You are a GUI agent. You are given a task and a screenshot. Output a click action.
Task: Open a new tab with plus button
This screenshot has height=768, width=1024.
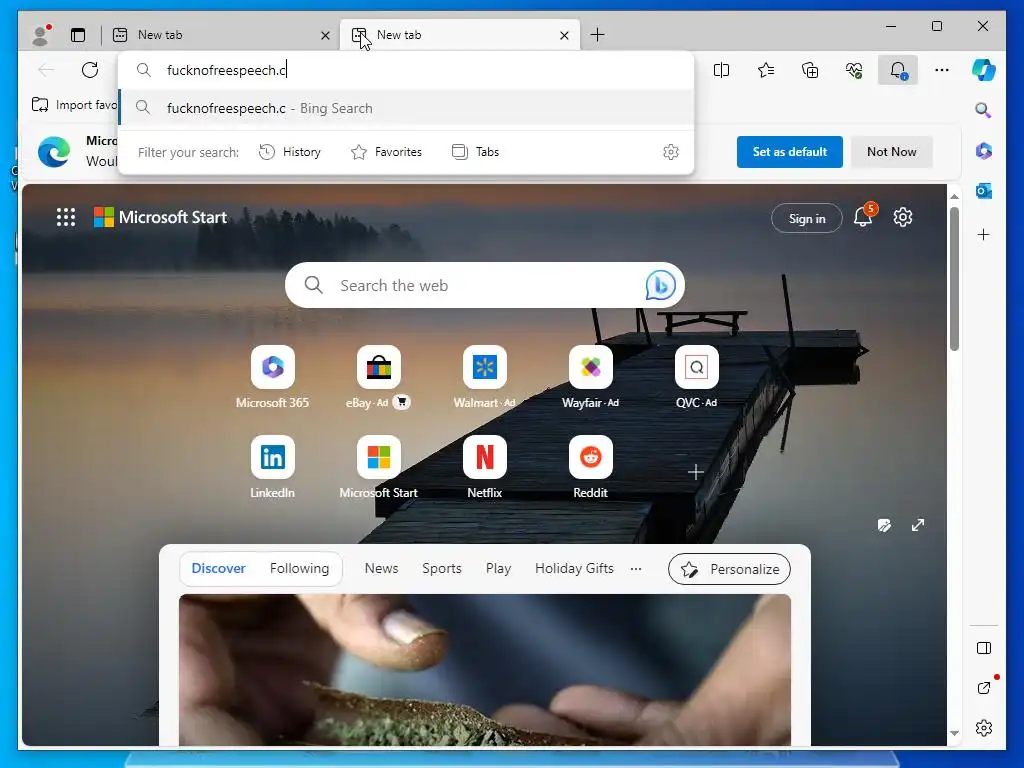tap(597, 35)
